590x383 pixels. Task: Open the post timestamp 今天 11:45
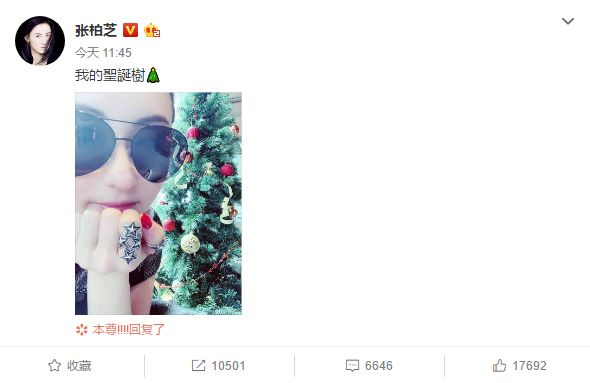(x=103, y=53)
